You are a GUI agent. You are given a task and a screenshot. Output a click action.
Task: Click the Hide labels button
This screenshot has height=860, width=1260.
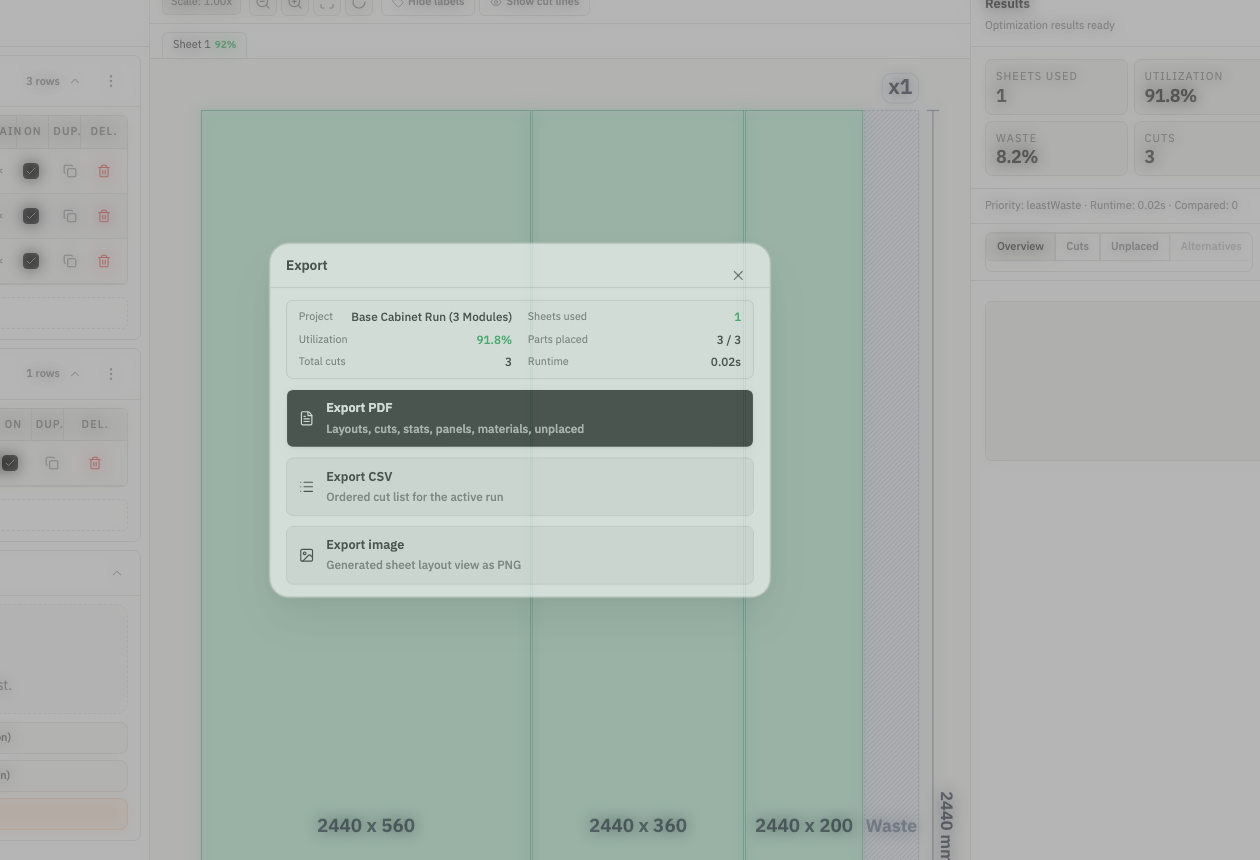pyautogui.click(x=427, y=3)
